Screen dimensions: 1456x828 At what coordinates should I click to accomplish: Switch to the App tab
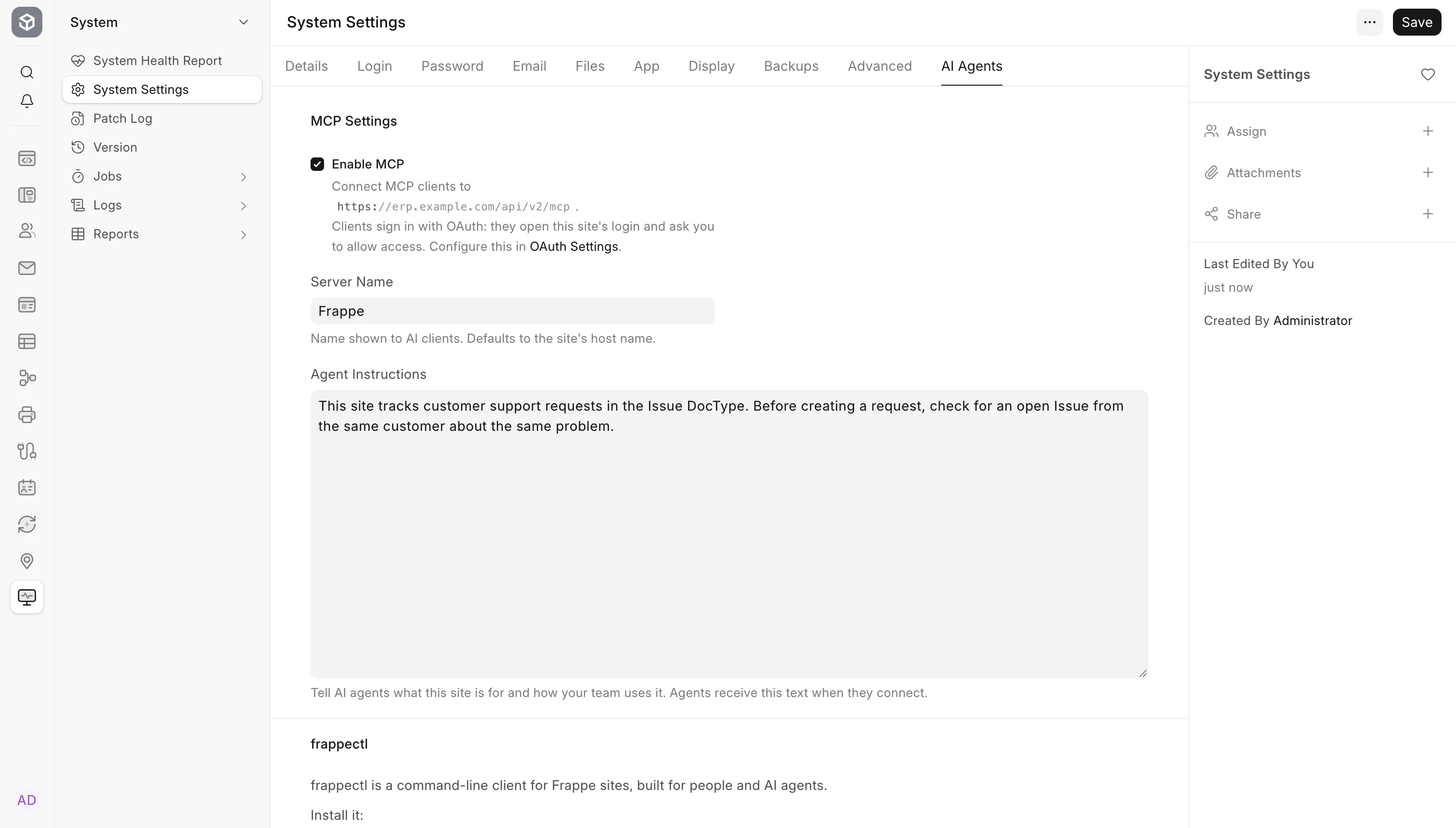point(647,66)
